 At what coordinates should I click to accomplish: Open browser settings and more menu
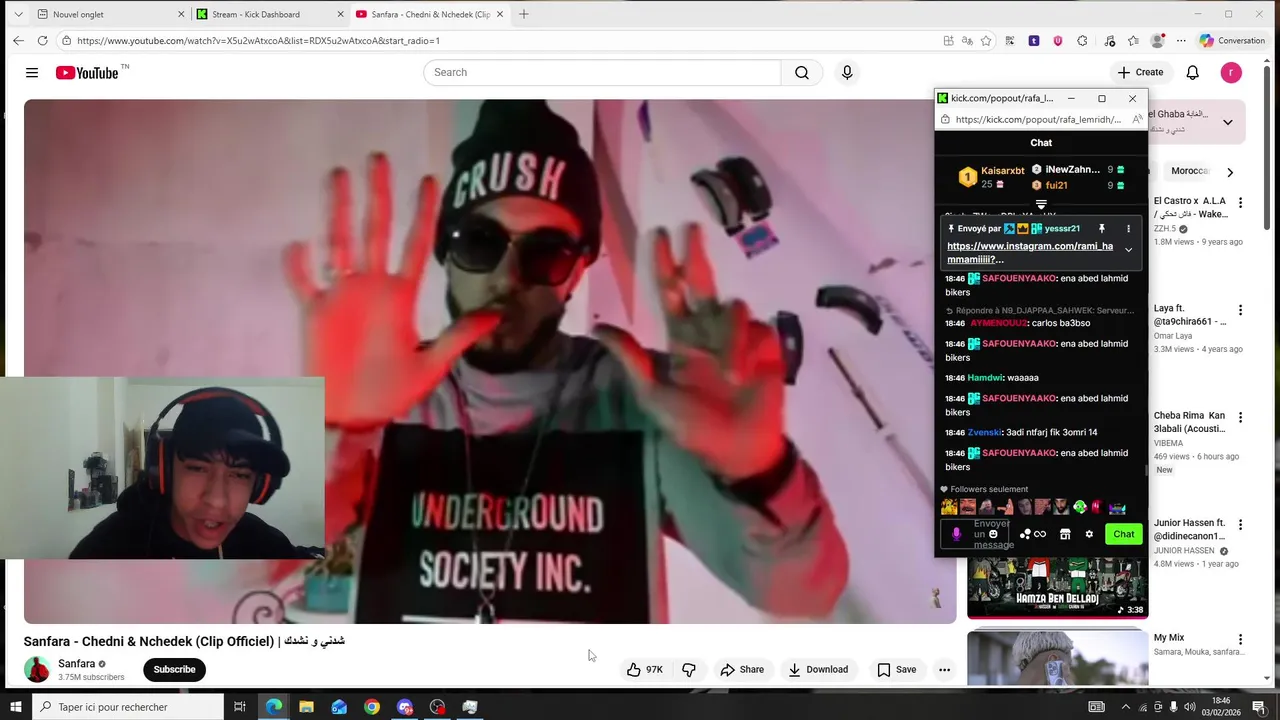coord(1181,41)
